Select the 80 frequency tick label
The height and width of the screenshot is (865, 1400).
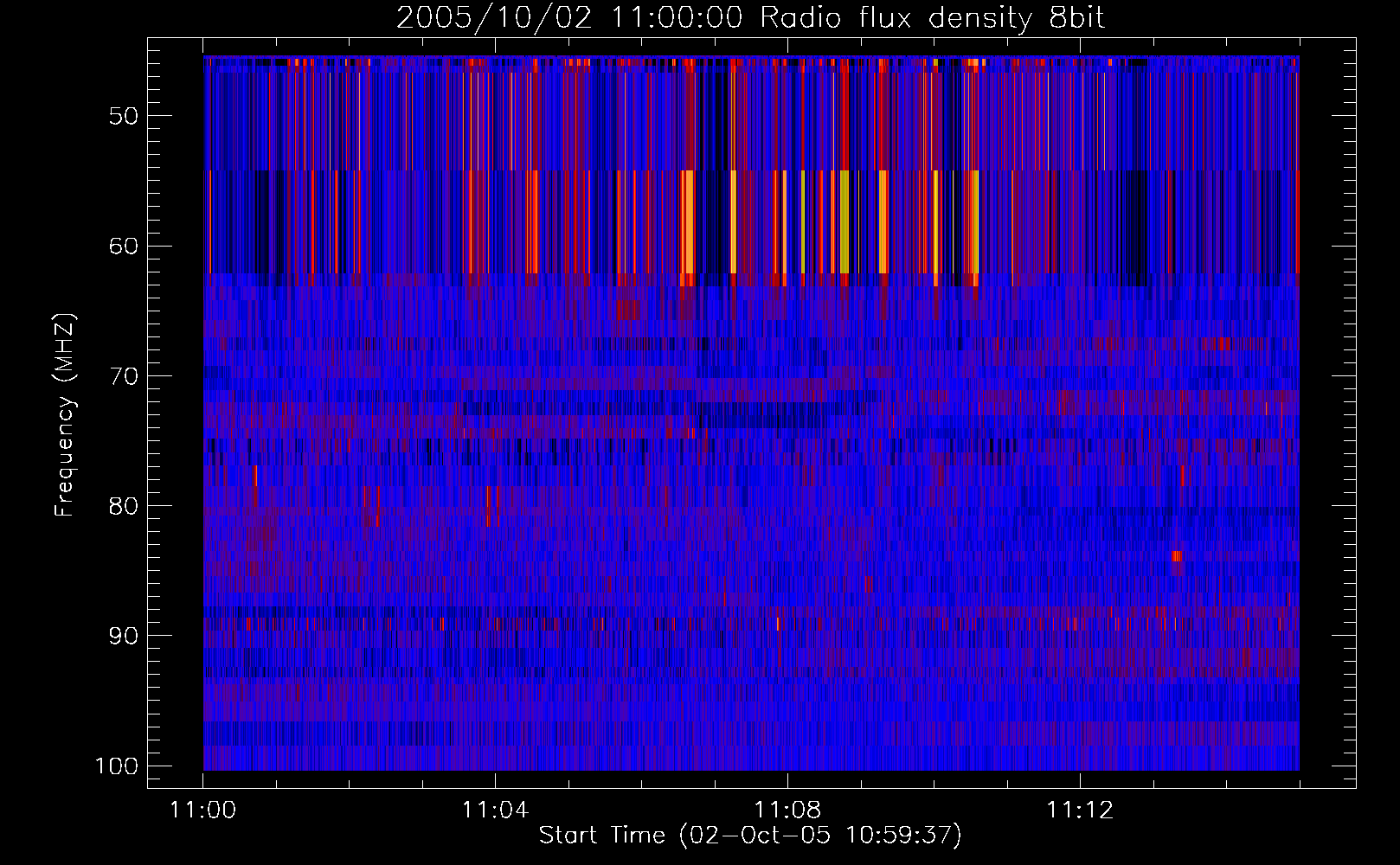click(124, 506)
